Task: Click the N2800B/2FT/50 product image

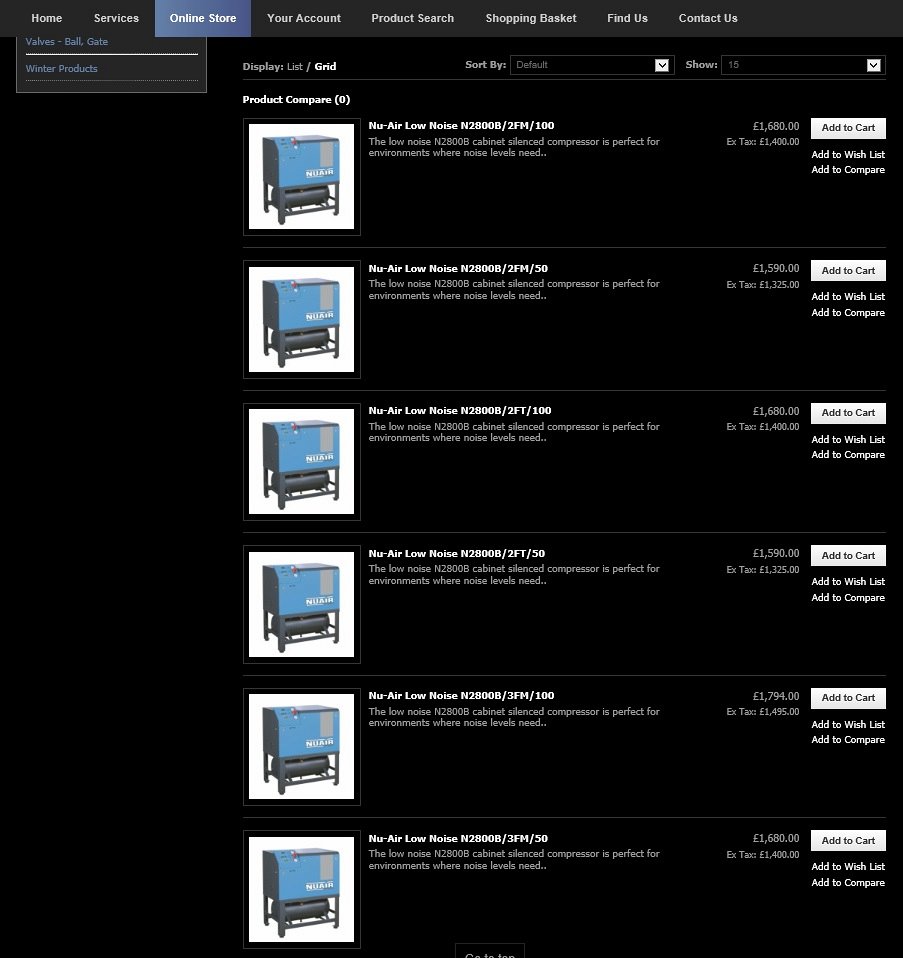Action: [x=301, y=604]
